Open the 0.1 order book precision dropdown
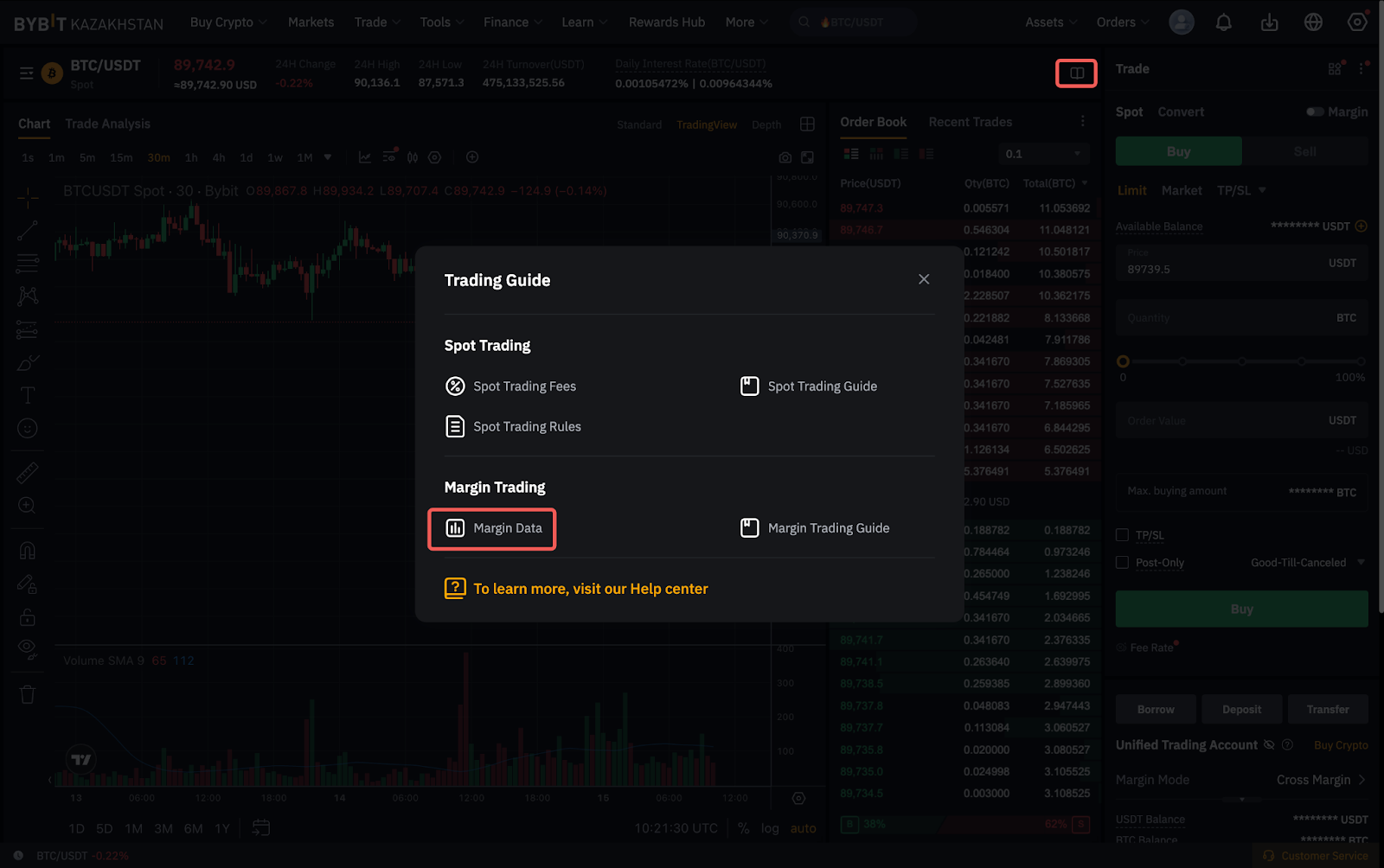This screenshot has width=1384, height=868. pyautogui.click(x=1043, y=154)
